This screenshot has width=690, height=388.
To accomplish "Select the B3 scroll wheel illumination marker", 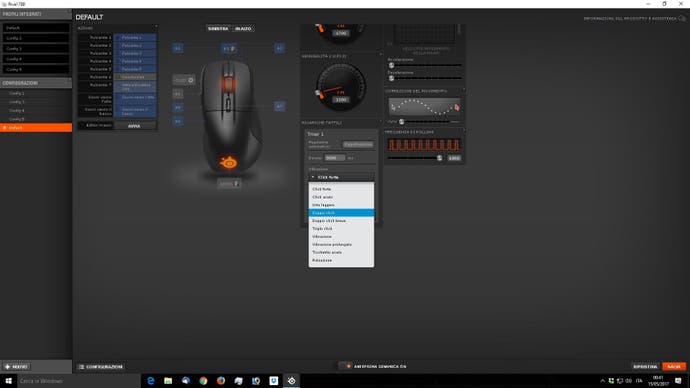I will [x=229, y=48].
